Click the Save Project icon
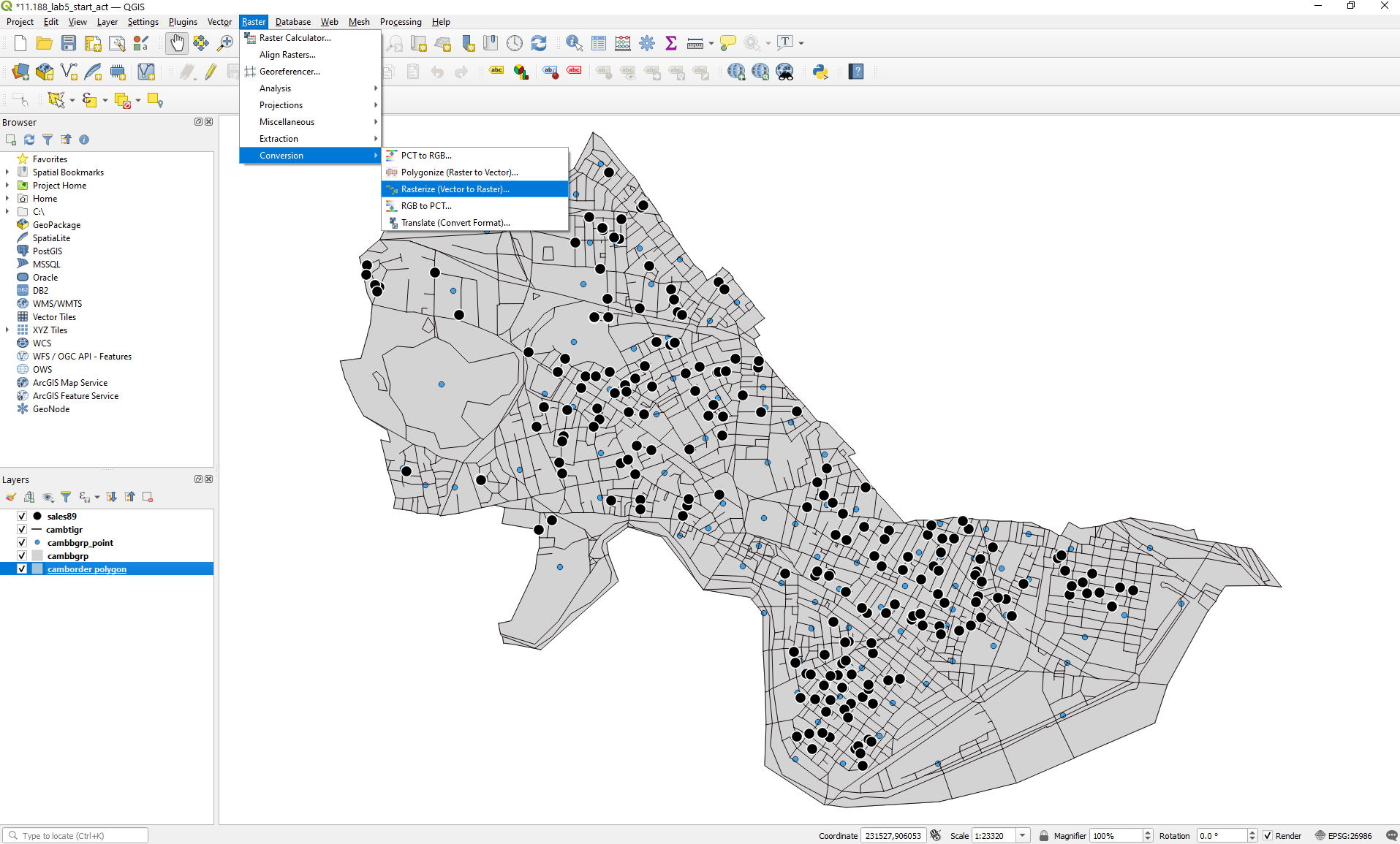1400x844 pixels. 69,44
